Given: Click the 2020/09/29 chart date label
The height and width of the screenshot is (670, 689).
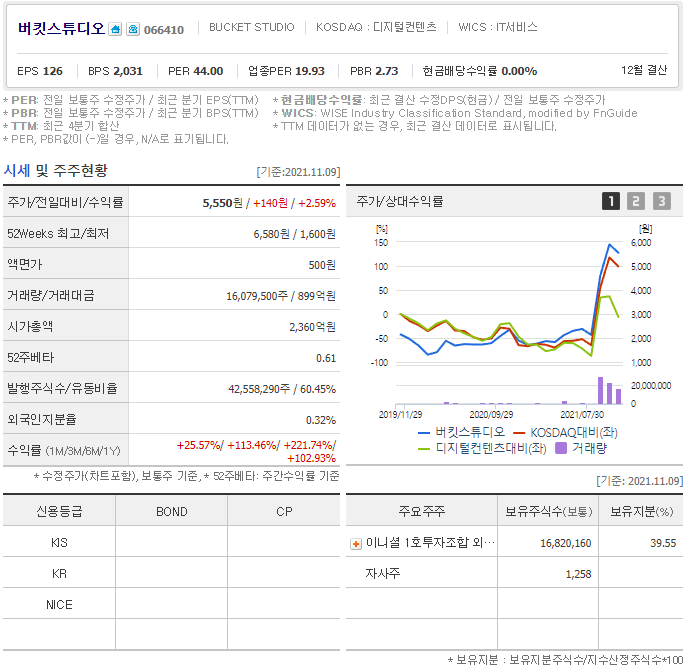Looking at the screenshot, I should coord(491,414).
